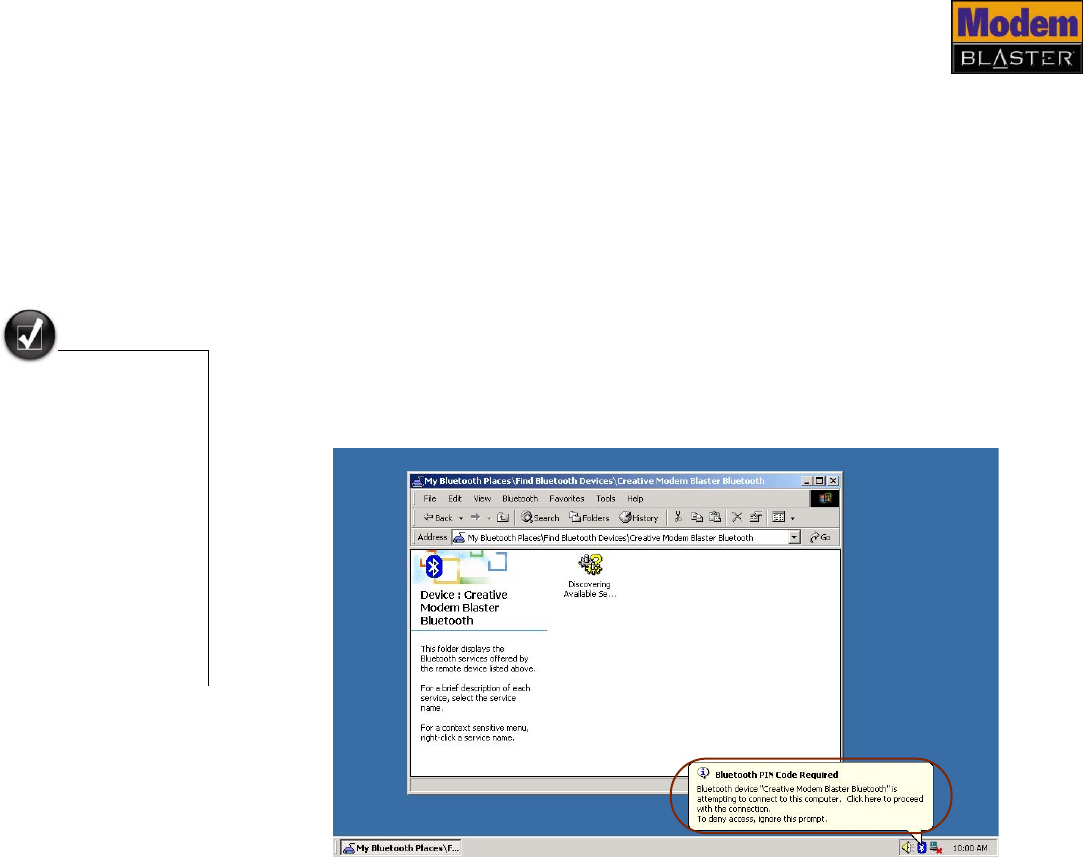Click the Device : Creative Modem Blaster heading
The height and width of the screenshot is (857, 1083).
tap(463, 608)
